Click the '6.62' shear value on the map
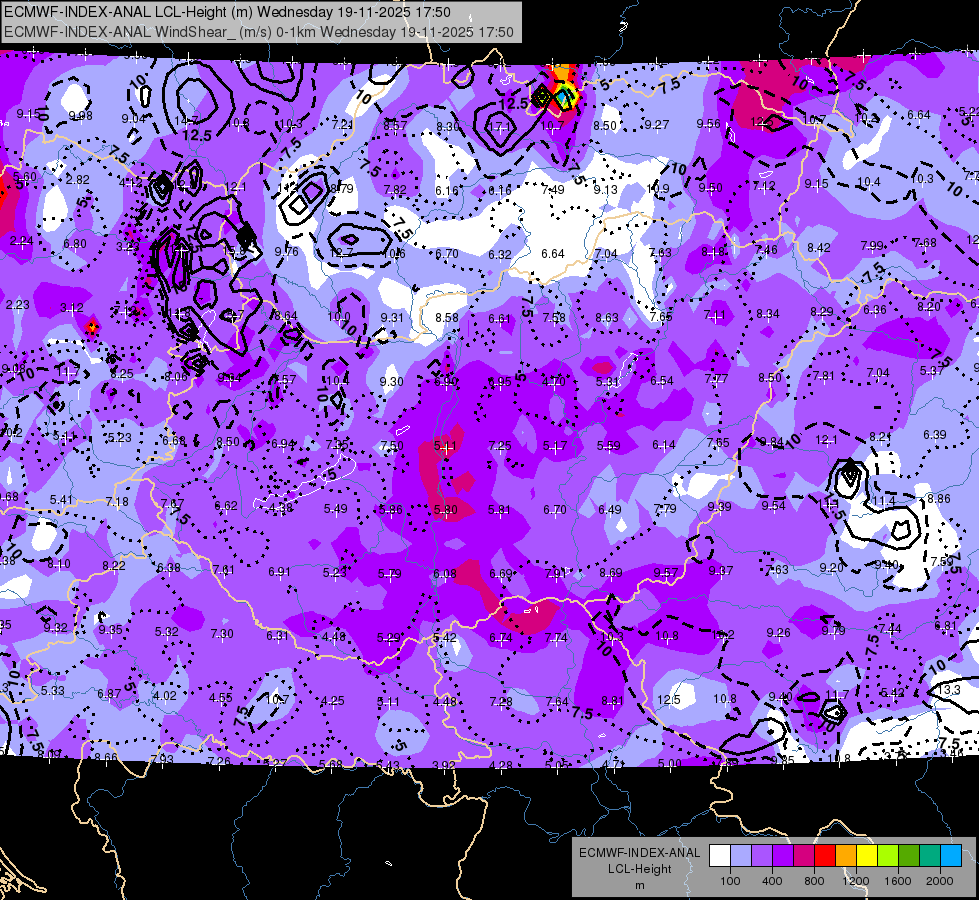 [x=225, y=505]
